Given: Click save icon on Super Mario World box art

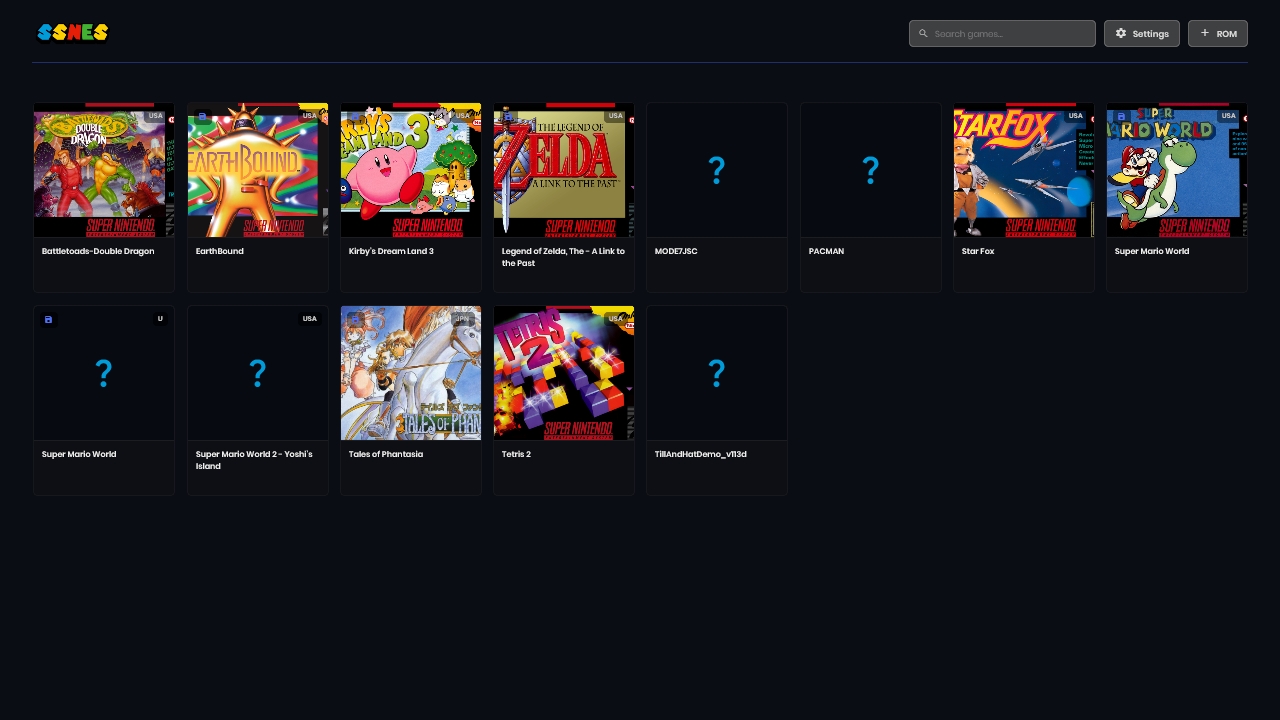Looking at the screenshot, I should [1121, 116].
